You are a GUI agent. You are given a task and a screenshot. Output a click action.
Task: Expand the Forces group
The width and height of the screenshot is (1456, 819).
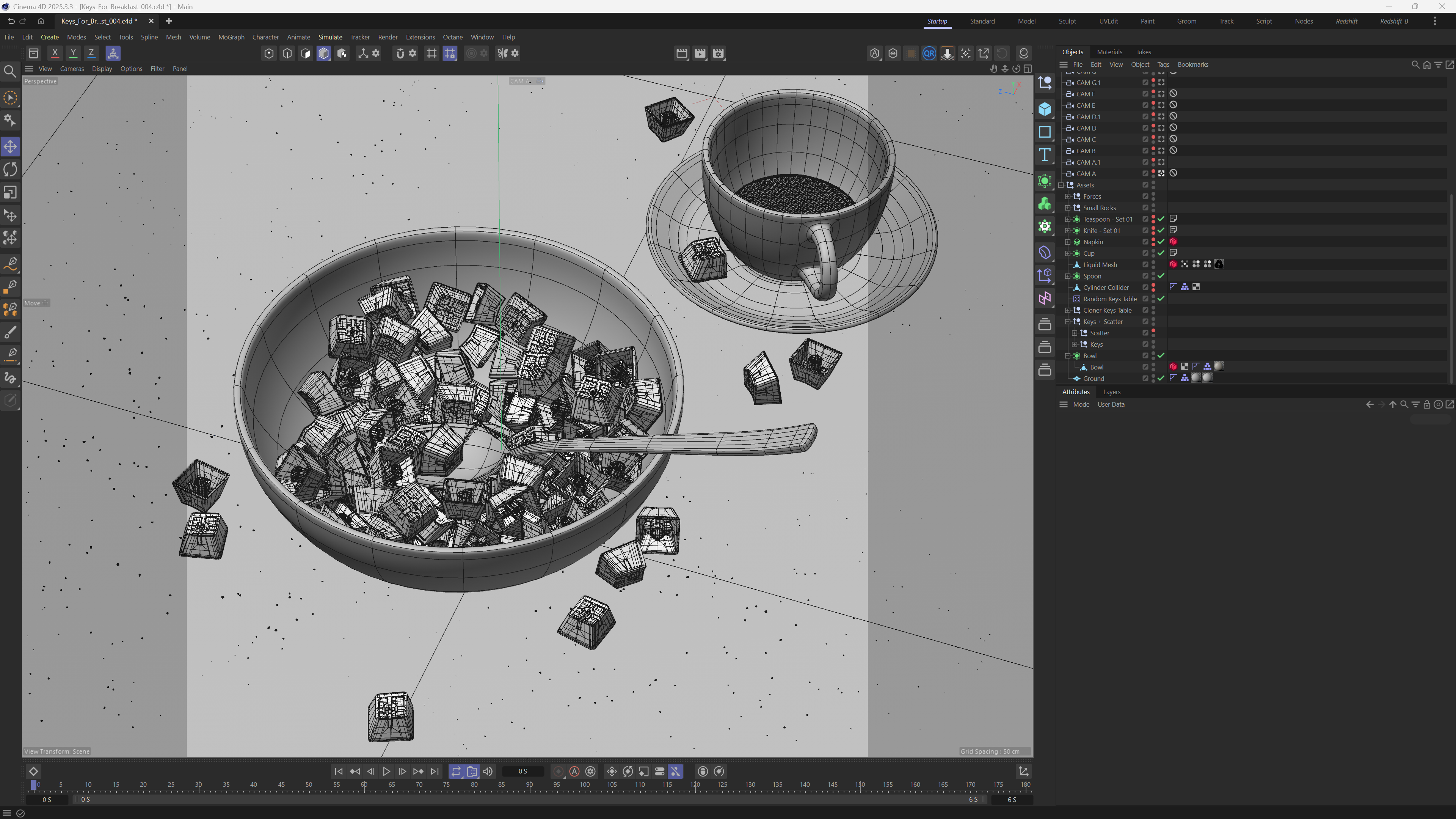pyautogui.click(x=1068, y=196)
